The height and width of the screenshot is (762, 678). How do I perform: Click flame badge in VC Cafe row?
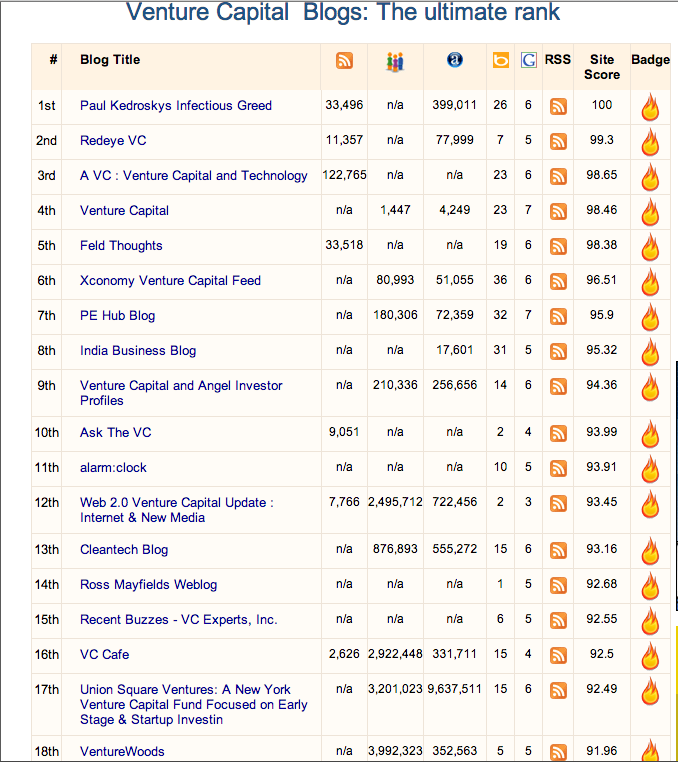pos(650,656)
